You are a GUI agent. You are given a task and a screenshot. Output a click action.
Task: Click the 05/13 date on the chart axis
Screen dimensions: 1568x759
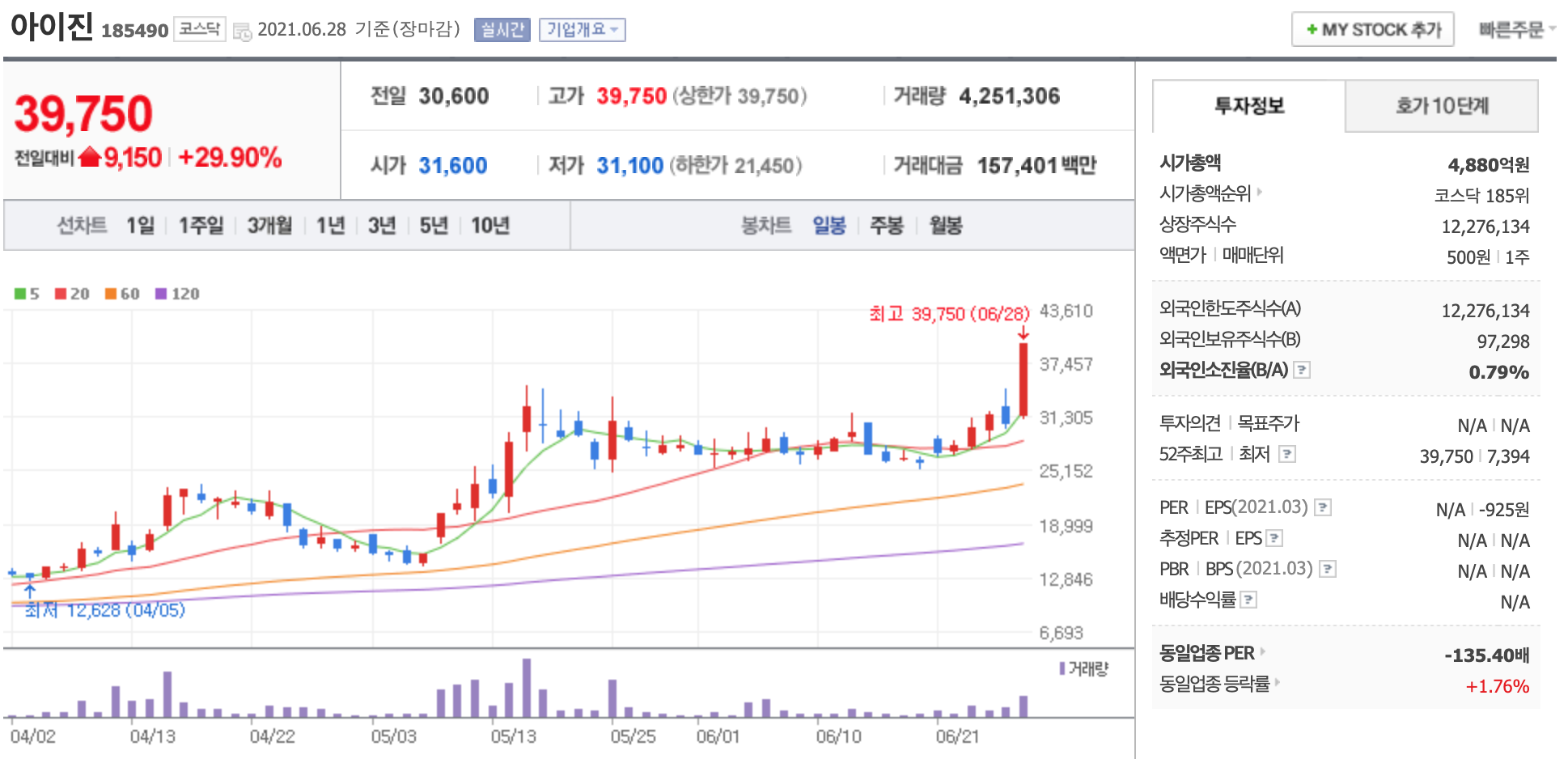[513, 736]
